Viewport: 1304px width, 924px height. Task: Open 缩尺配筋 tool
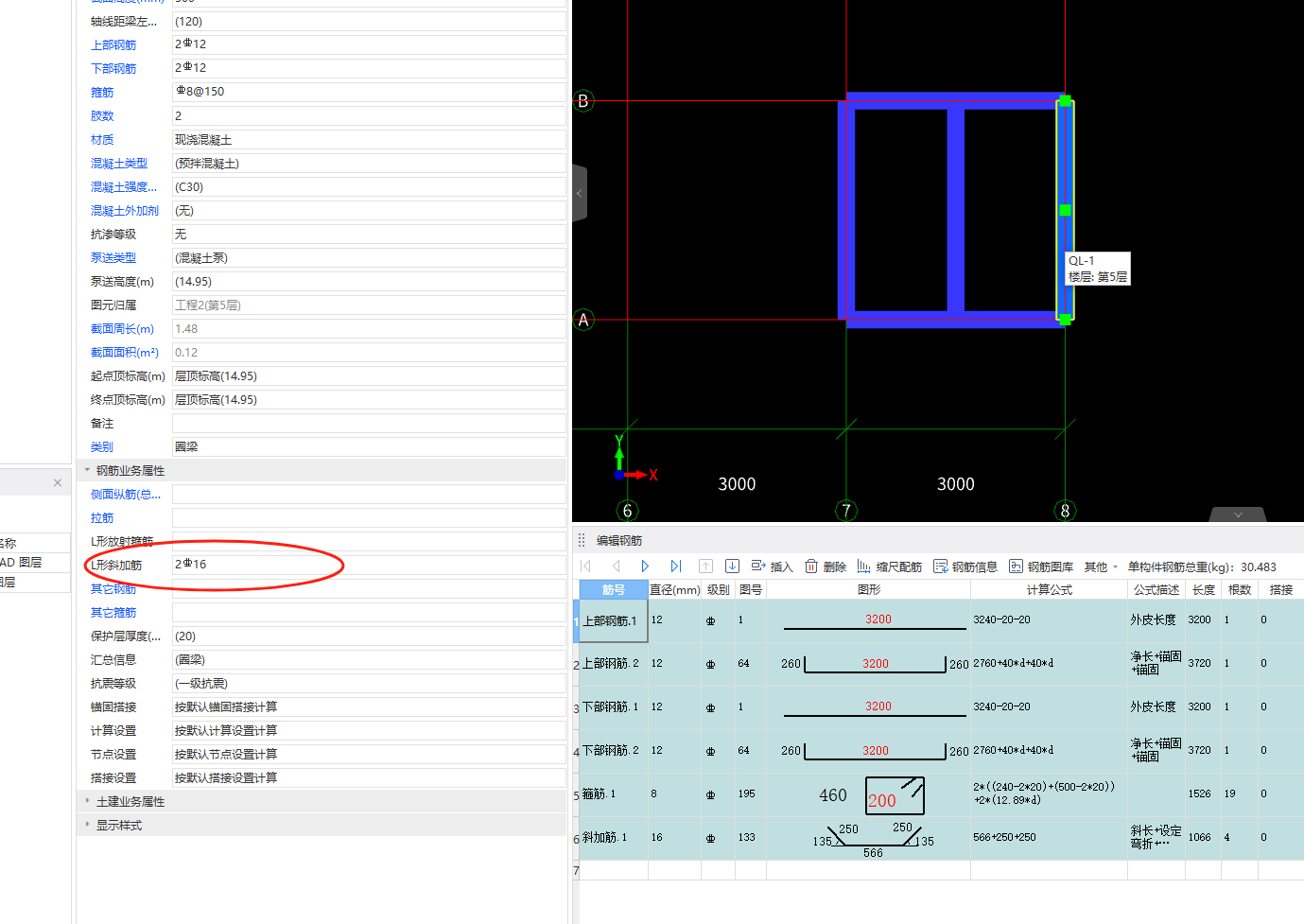pyautogui.click(x=889, y=567)
